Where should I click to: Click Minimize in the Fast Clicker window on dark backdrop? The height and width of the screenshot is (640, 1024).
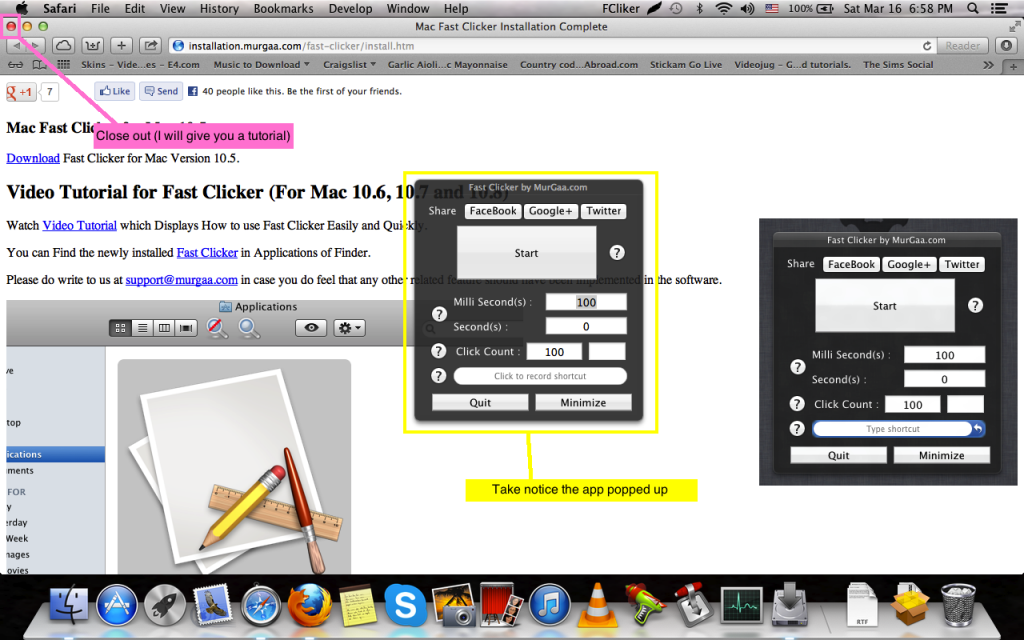[942, 455]
